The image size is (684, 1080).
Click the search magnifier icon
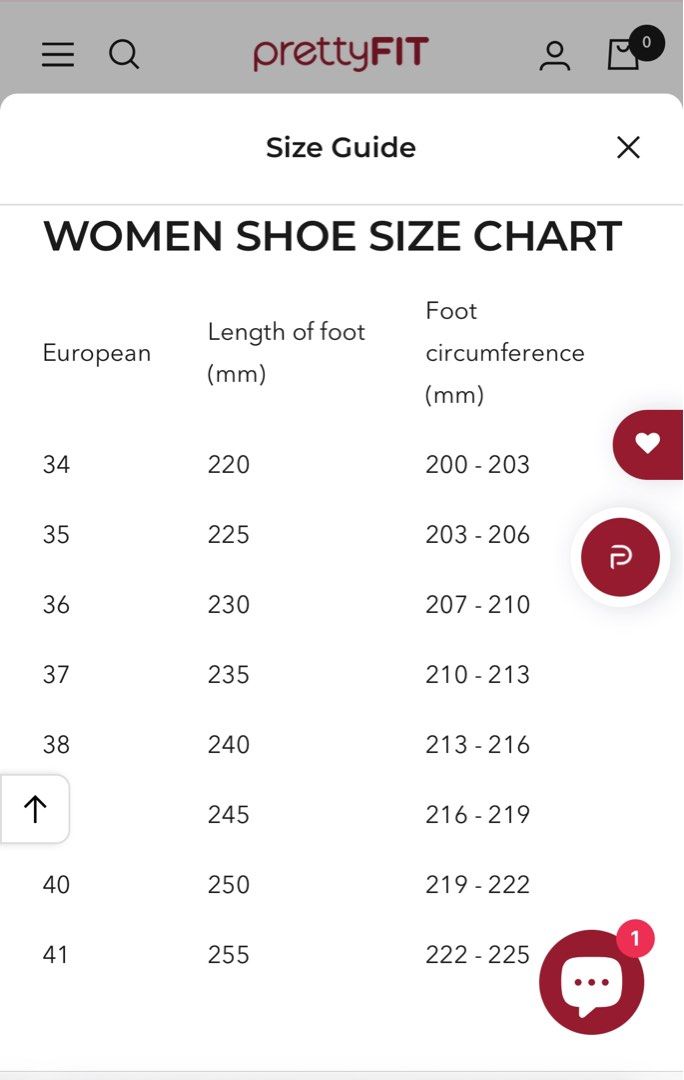coord(124,54)
